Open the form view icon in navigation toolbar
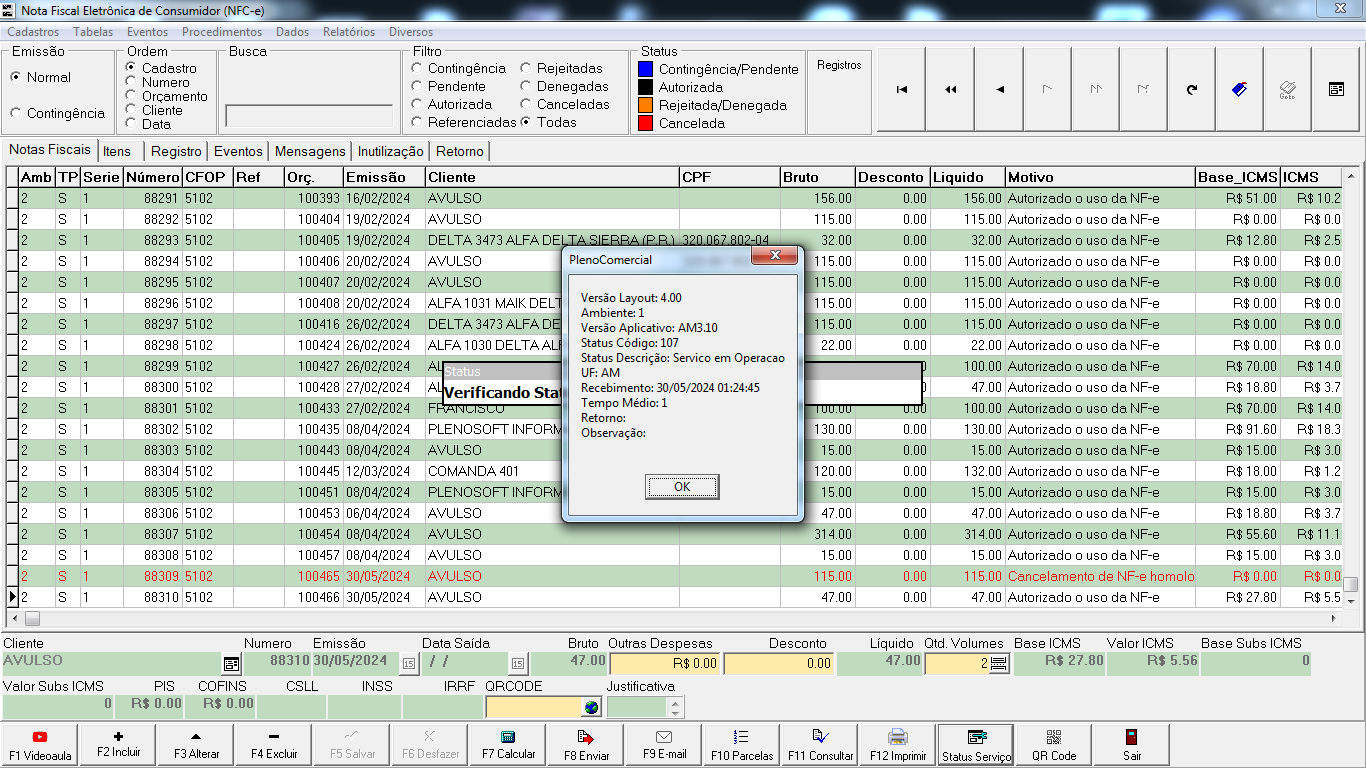1366x768 pixels. (x=1336, y=89)
